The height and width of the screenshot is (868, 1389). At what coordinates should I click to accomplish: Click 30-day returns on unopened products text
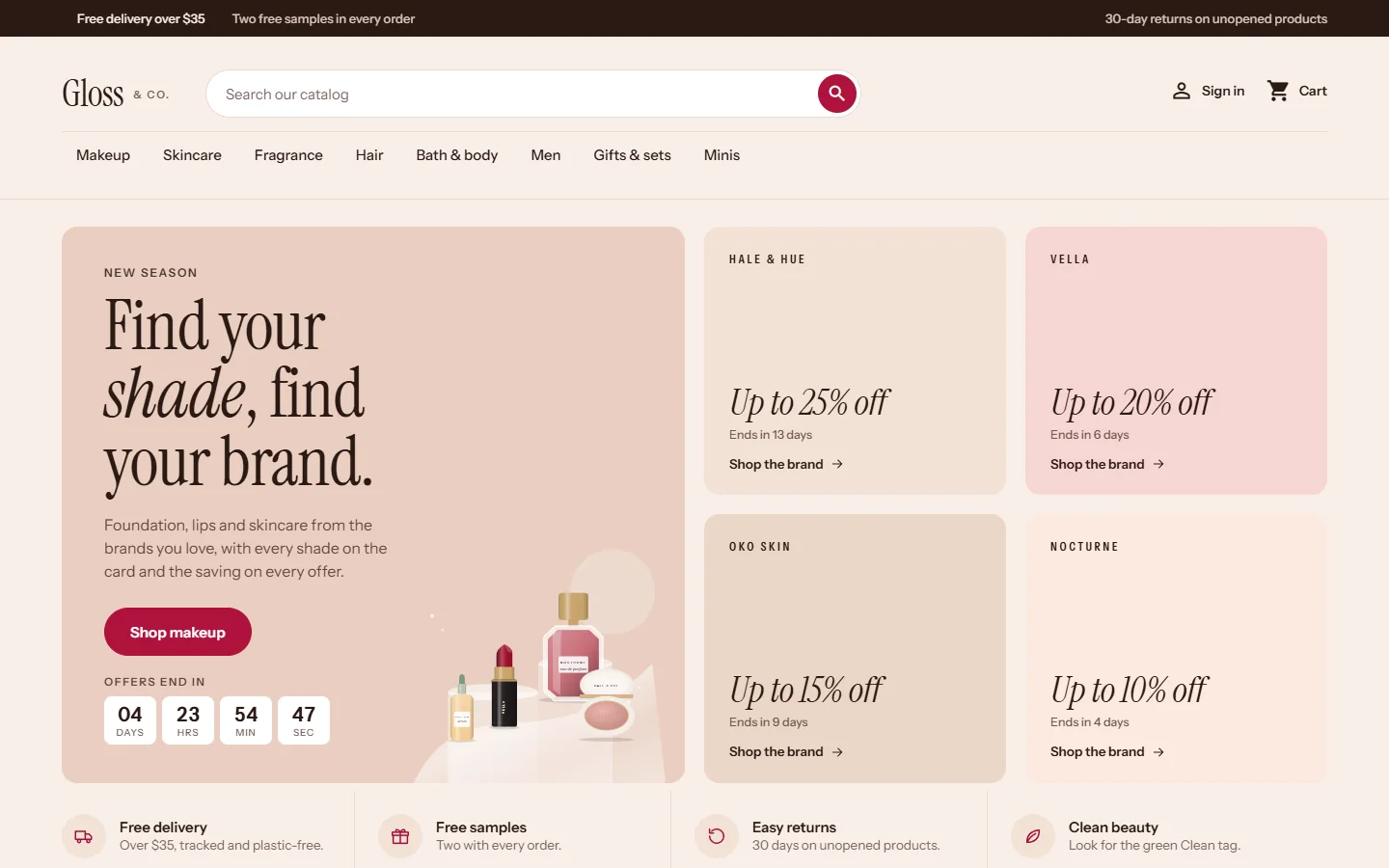pos(1216,18)
